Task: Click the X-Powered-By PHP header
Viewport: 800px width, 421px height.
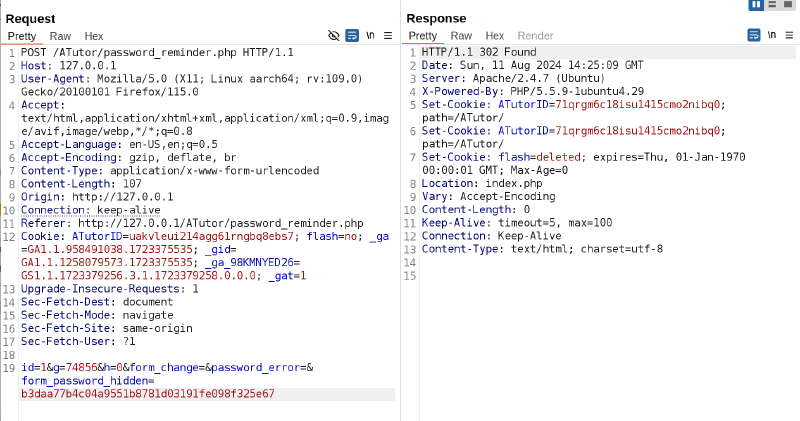Action: [x=533, y=92]
